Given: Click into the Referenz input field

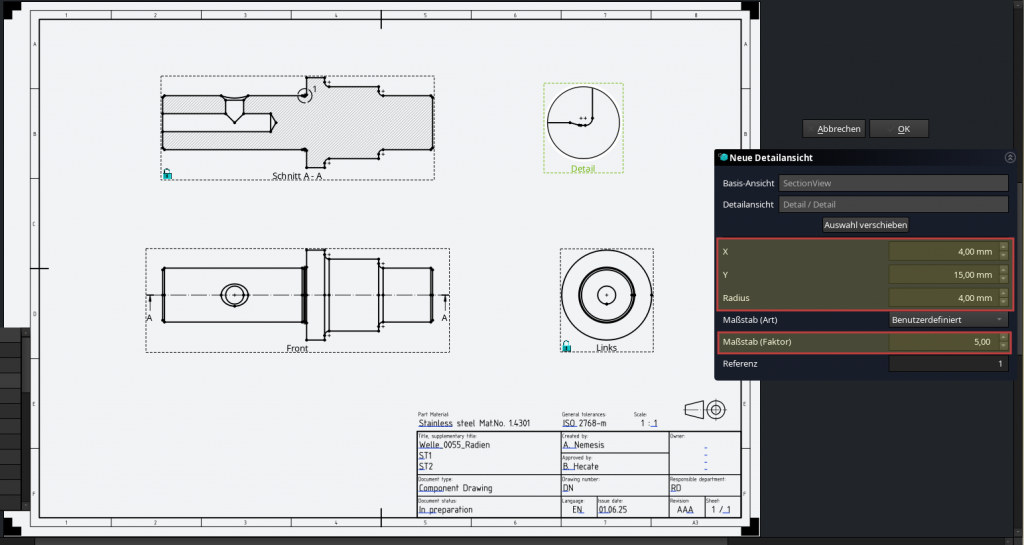Looking at the screenshot, I should point(948,364).
